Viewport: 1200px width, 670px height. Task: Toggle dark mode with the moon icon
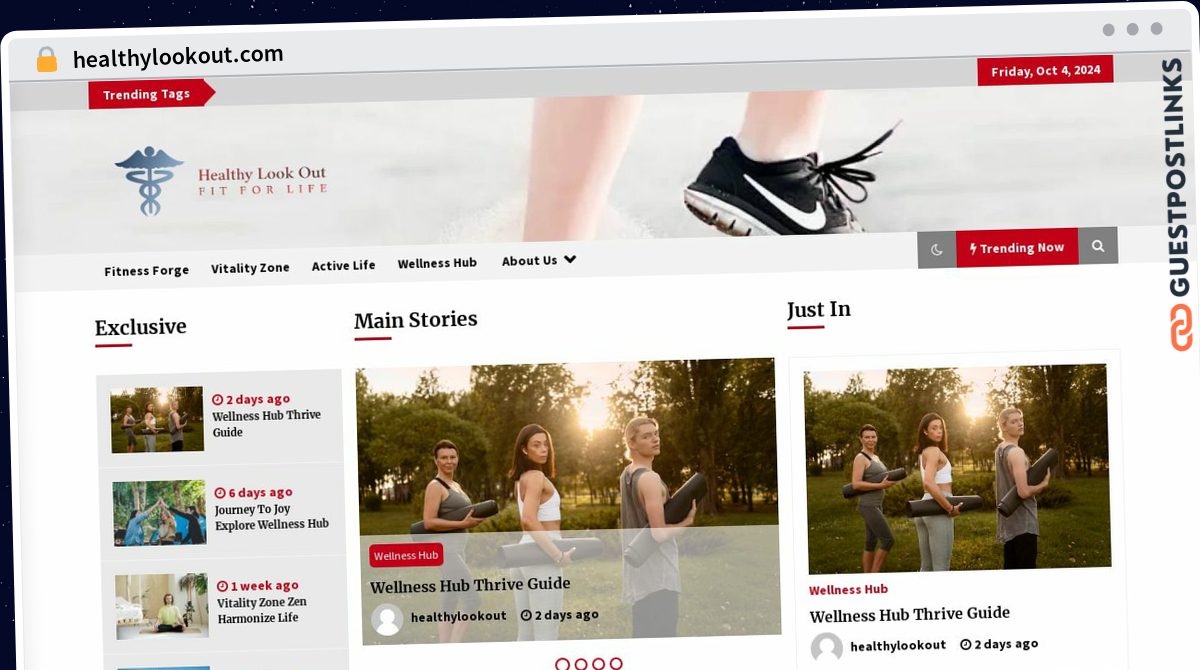(937, 249)
